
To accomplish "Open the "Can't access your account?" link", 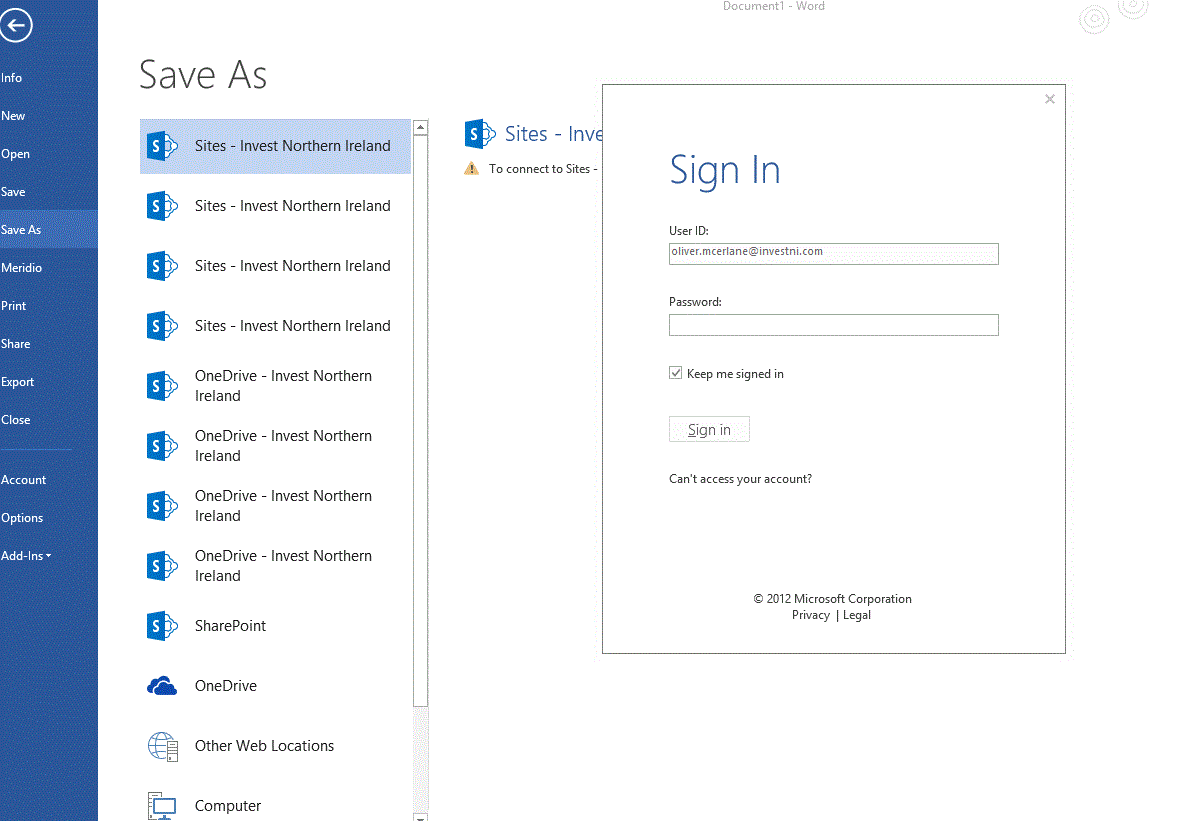I will 740,478.
